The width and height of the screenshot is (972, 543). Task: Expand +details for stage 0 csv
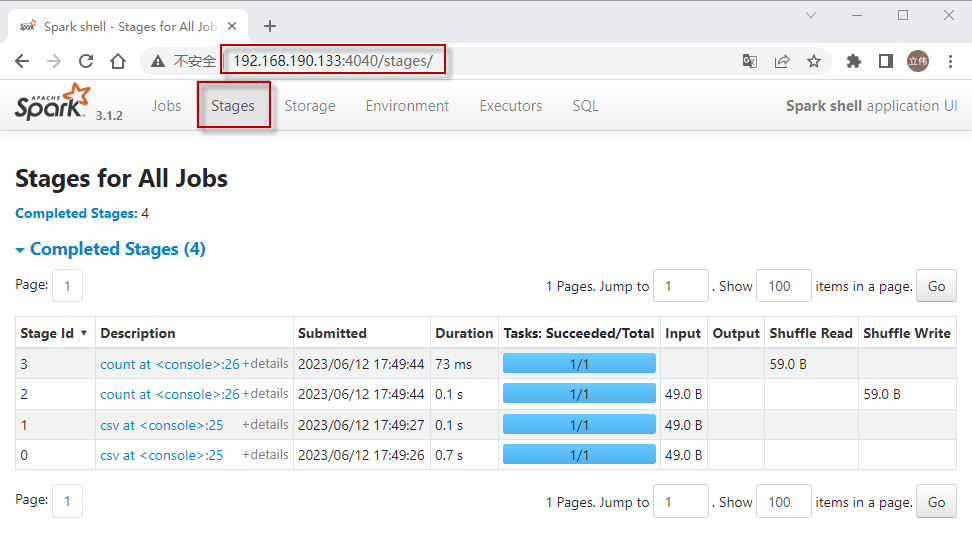[x=265, y=455]
